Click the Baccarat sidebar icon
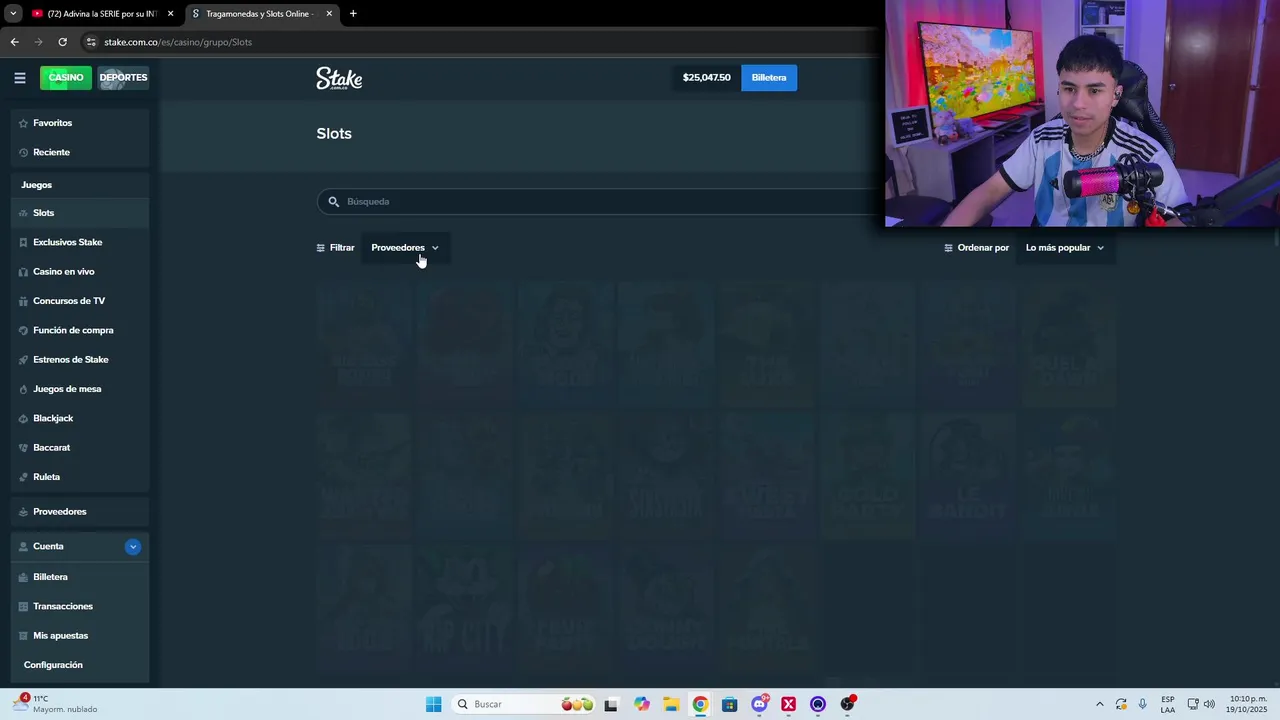Image resolution: width=1280 pixels, height=720 pixels. [x=24, y=448]
